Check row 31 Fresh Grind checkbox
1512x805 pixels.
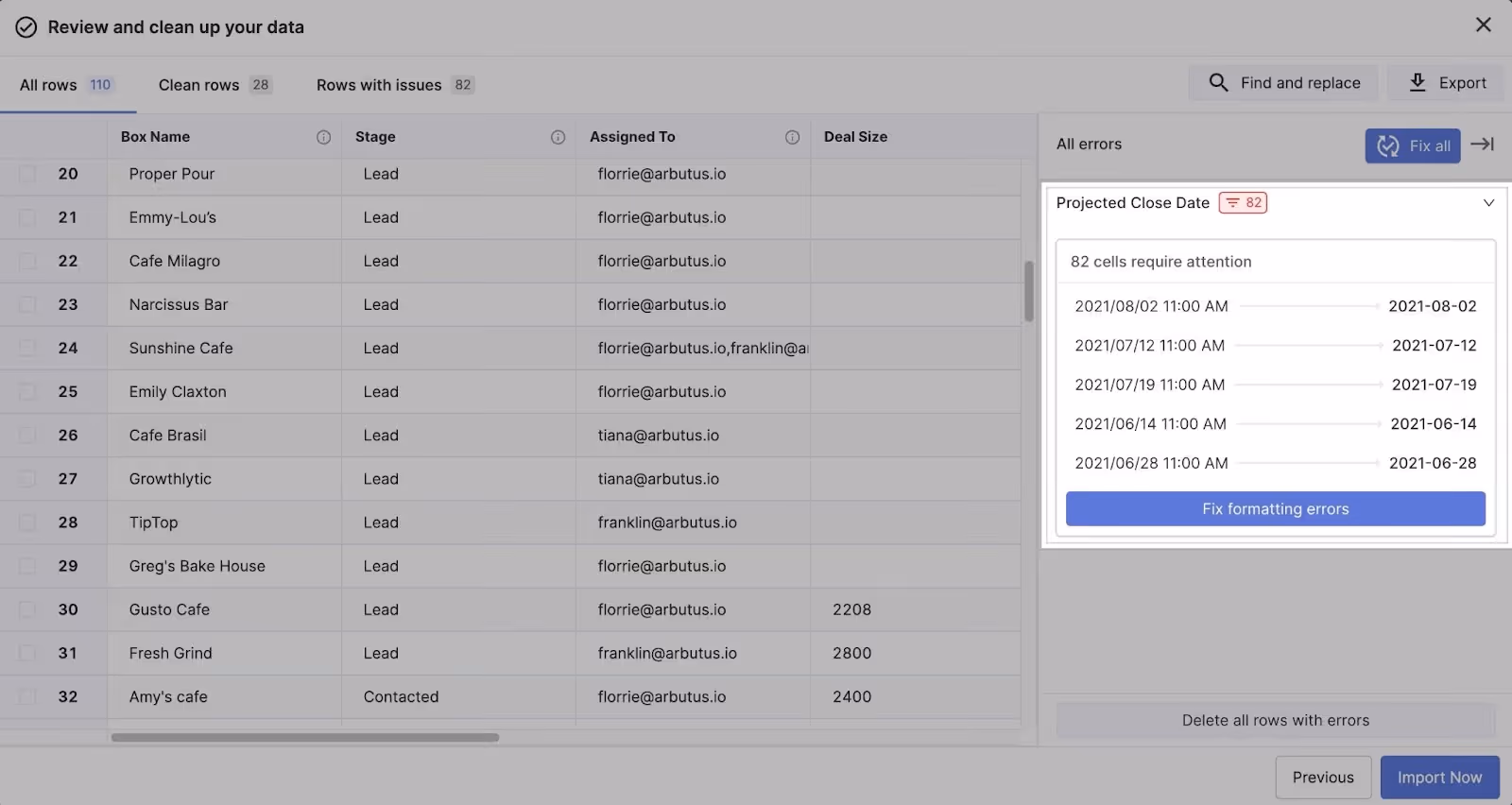point(27,653)
